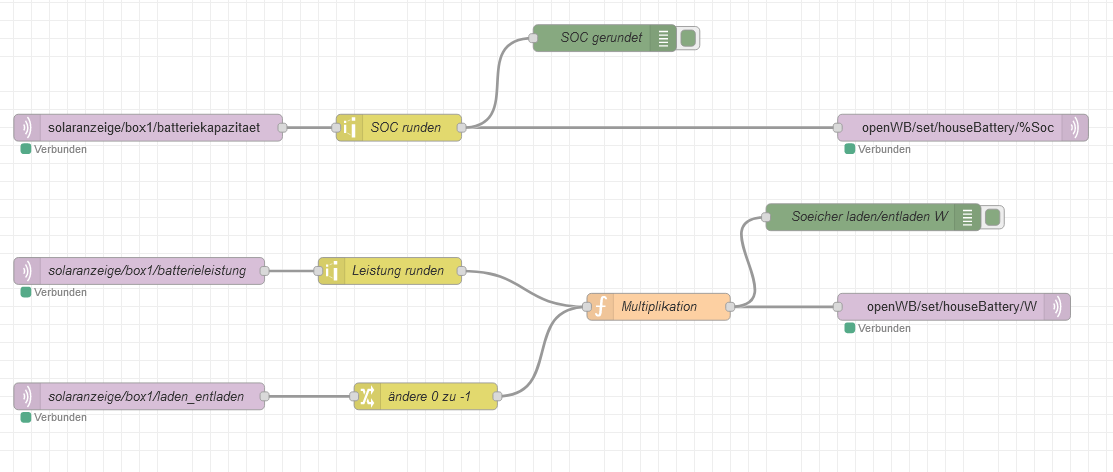Viewport: 1113px width, 472px height.
Task: Toggle the Soeicher laden/entladen W debug button
Action: [992, 217]
